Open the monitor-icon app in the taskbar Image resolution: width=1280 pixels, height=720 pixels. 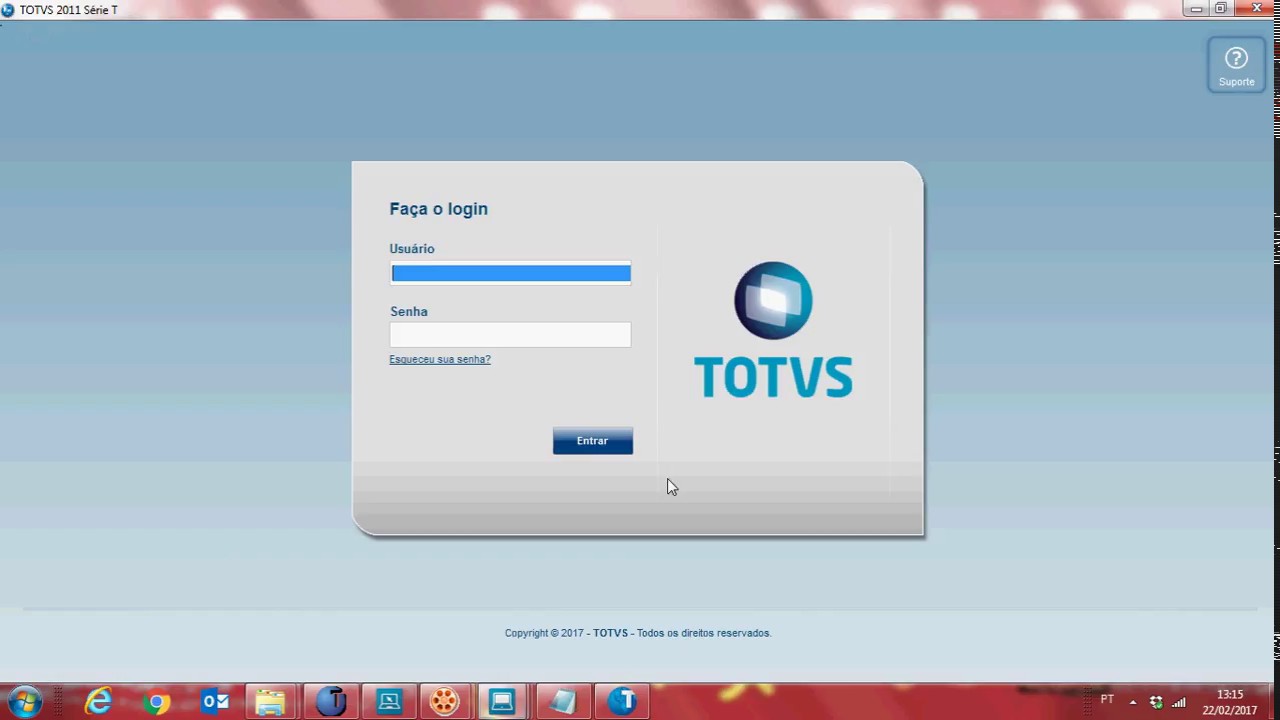(x=503, y=702)
